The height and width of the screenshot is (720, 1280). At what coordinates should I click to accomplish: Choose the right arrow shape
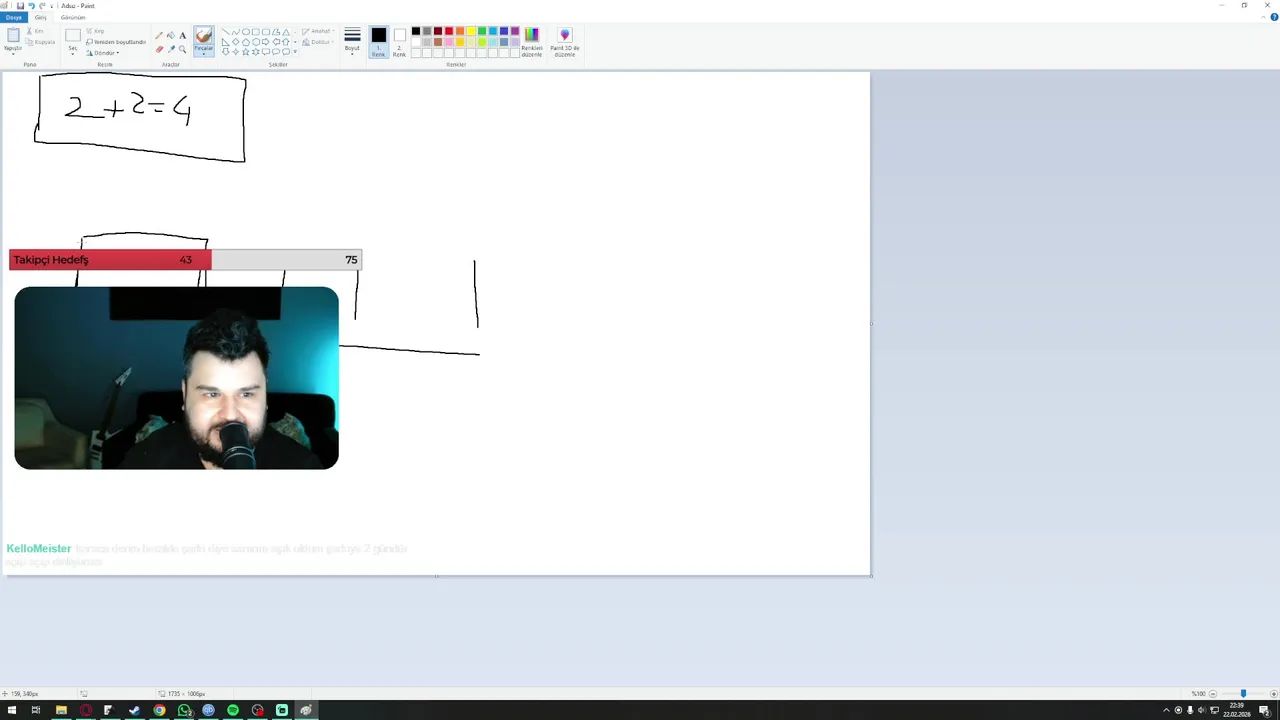pos(266,42)
